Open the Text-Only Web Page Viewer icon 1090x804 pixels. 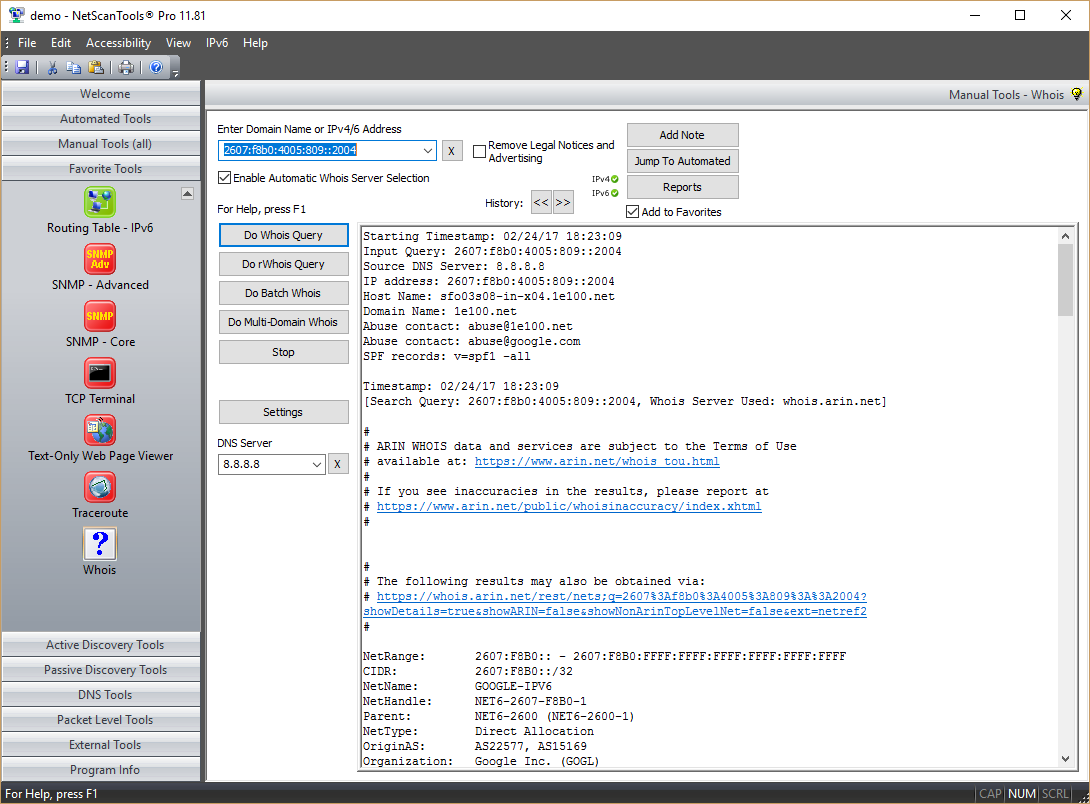point(100,430)
